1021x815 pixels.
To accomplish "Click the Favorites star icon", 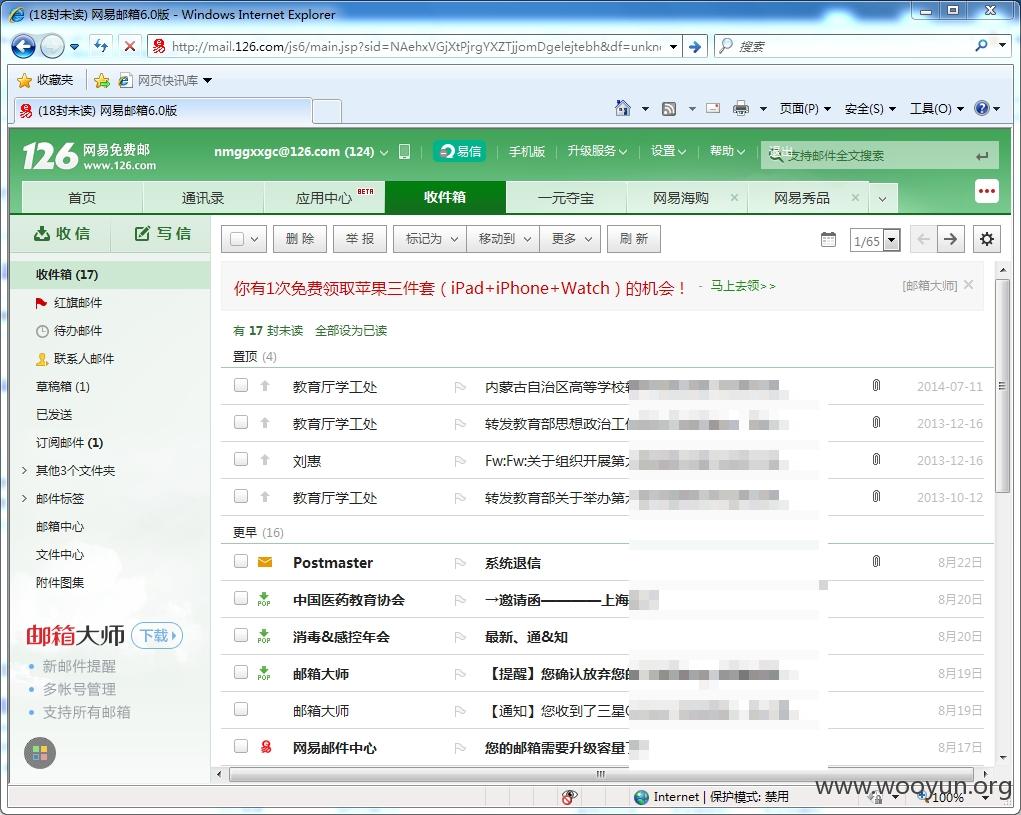I will coord(24,80).
